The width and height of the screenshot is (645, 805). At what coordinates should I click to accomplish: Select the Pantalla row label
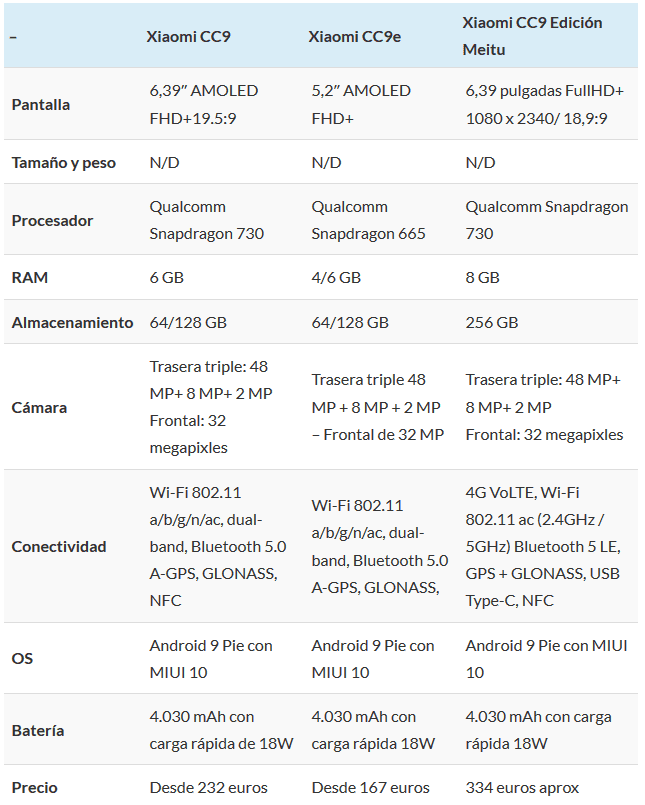click(x=41, y=105)
